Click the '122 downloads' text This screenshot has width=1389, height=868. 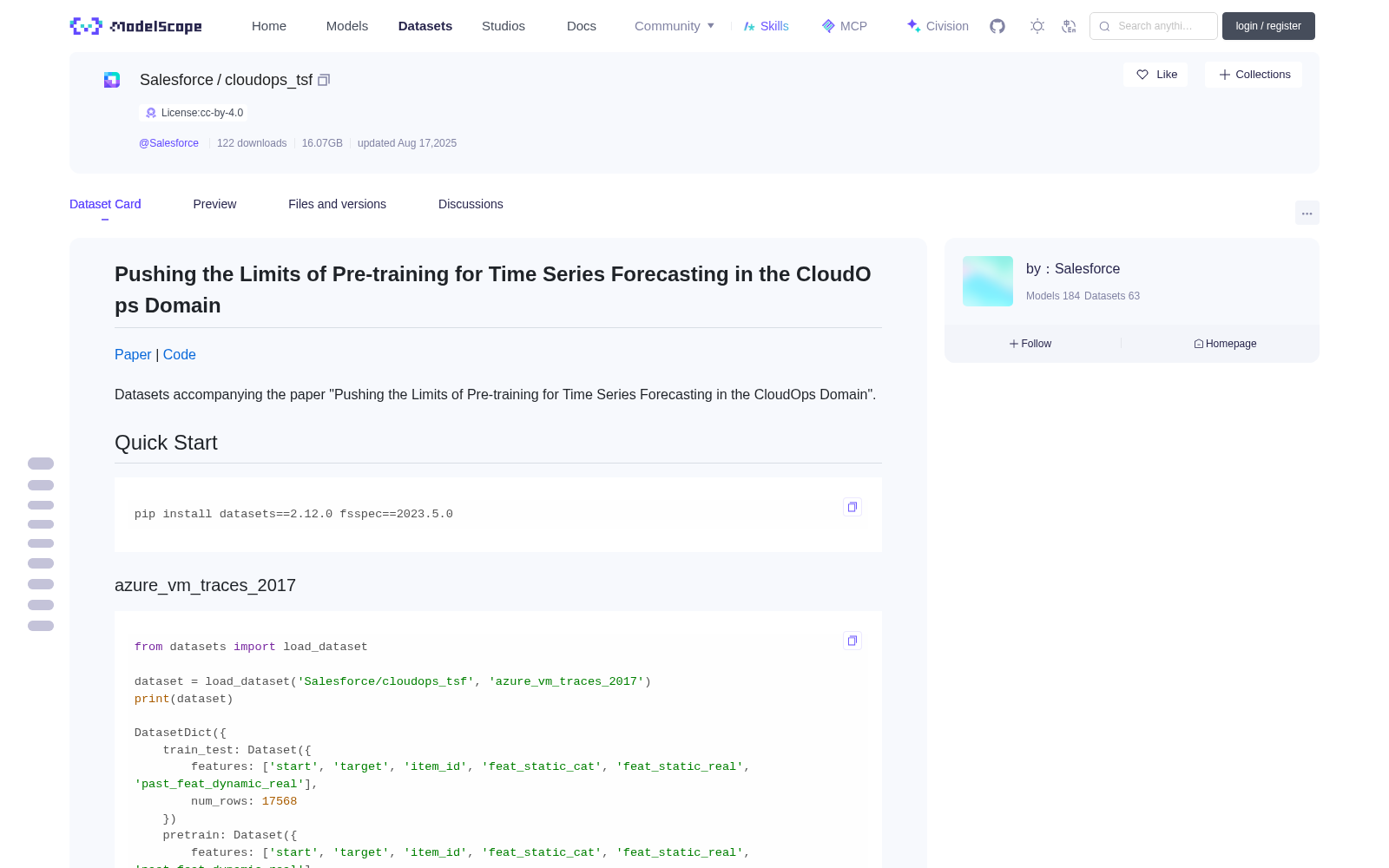(252, 143)
